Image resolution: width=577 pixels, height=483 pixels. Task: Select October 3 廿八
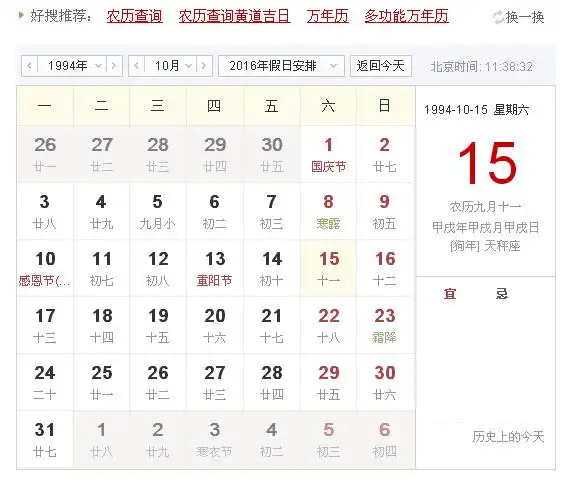[x=45, y=212]
